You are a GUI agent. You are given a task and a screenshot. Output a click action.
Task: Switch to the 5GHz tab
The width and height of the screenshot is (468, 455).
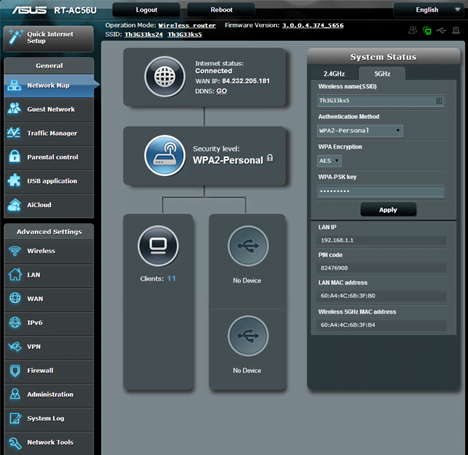(382, 74)
